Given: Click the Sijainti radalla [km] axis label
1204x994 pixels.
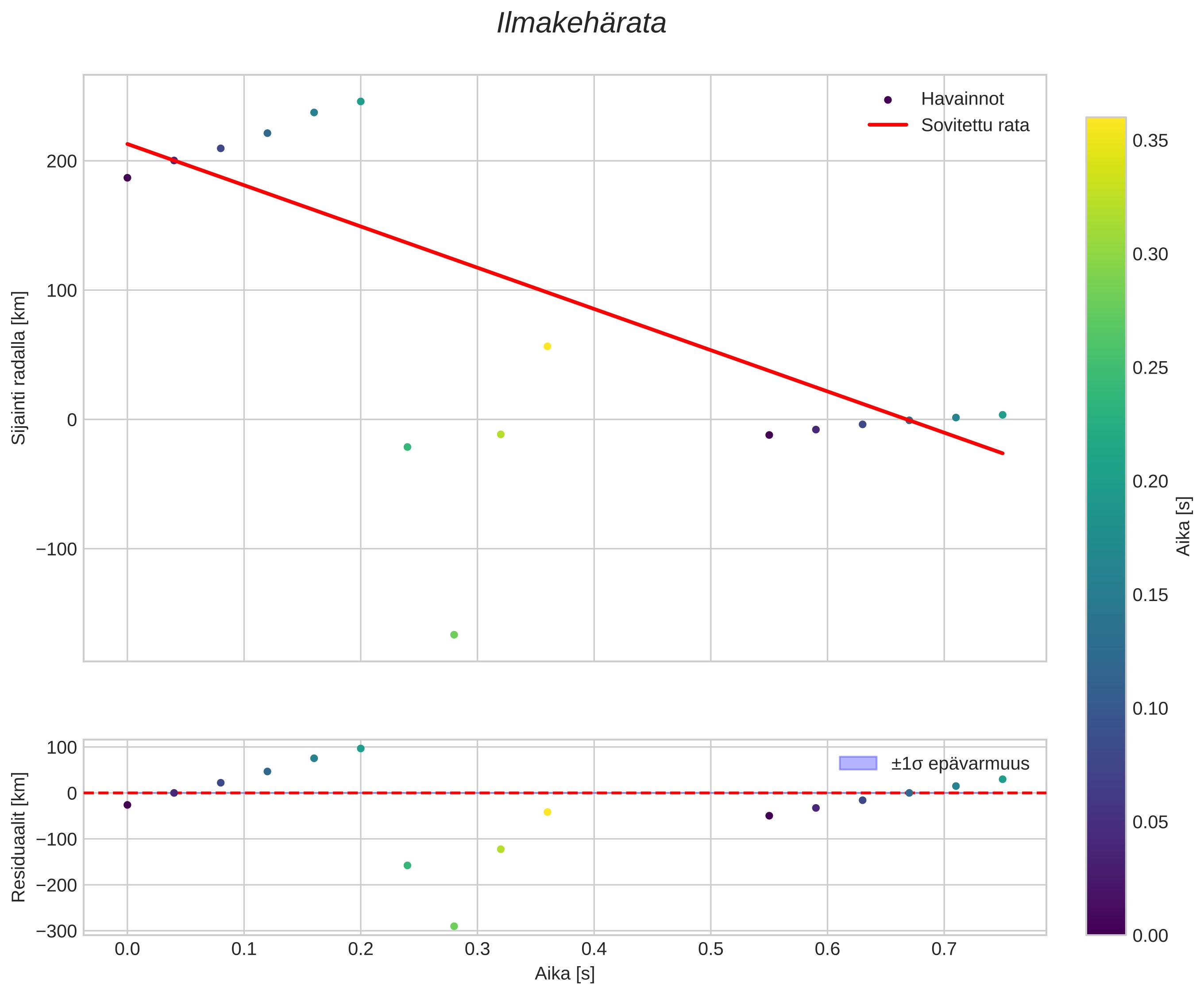Looking at the screenshot, I should (19, 368).
